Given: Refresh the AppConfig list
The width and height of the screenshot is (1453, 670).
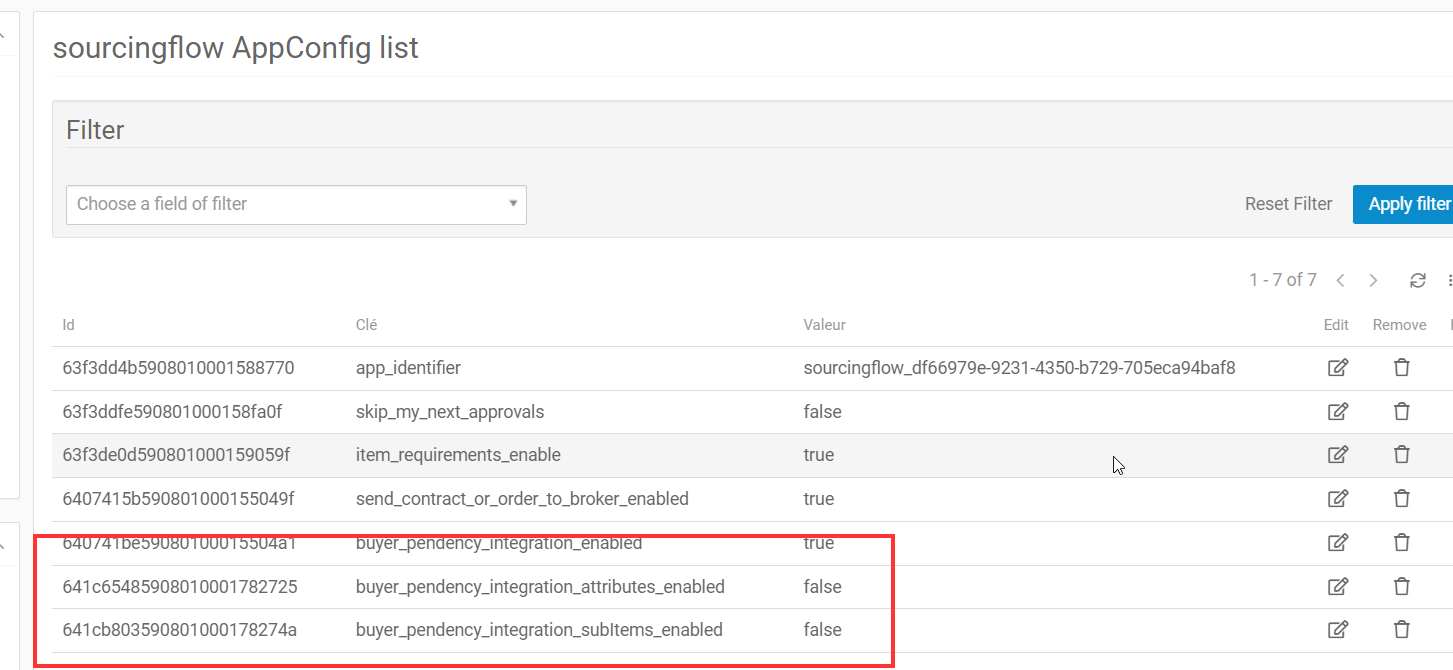Looking at the screenshot, I should pyautogui.click(x=1417, y=280).
